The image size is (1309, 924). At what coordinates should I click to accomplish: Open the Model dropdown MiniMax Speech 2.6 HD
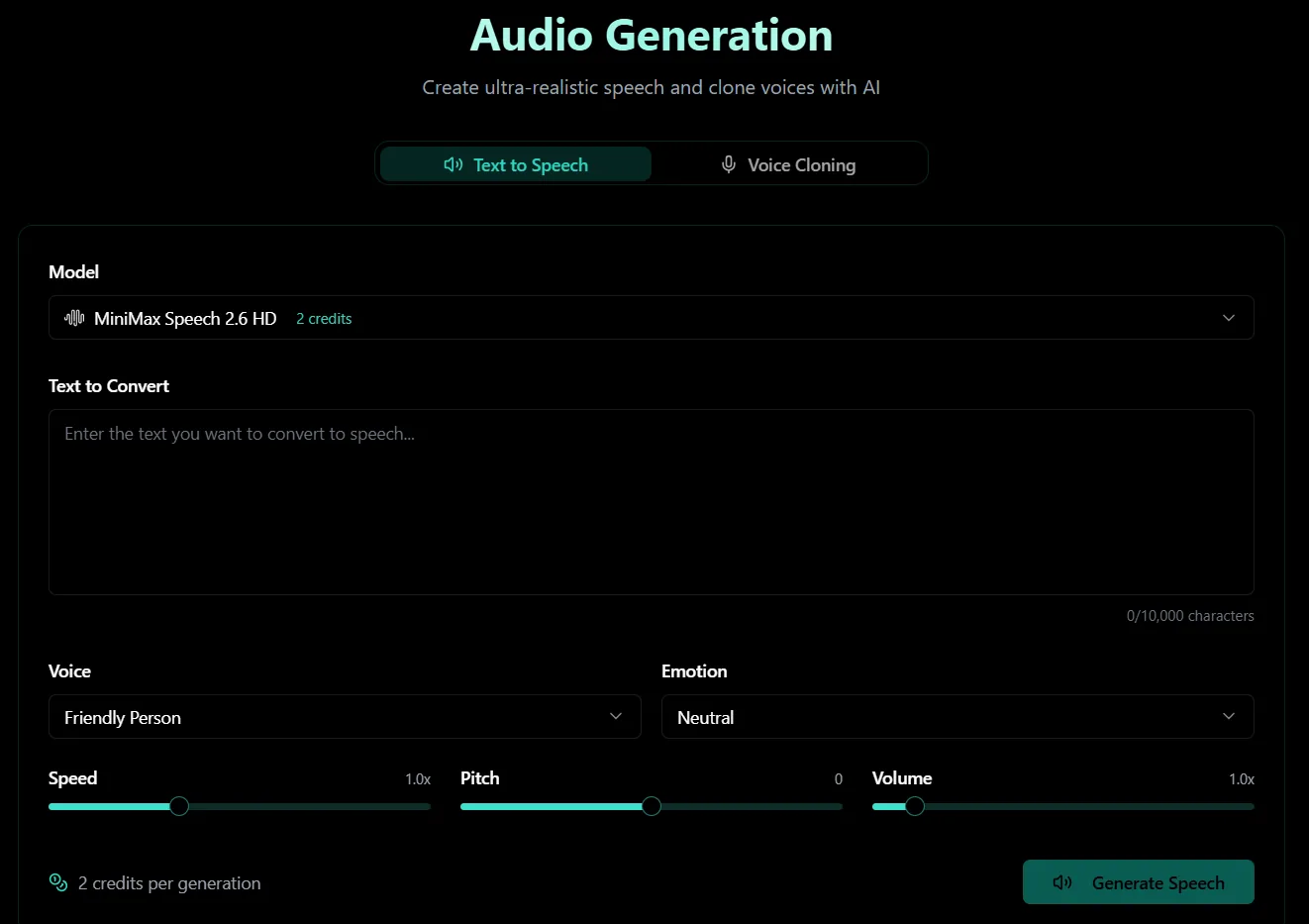(x=652, y=318)
